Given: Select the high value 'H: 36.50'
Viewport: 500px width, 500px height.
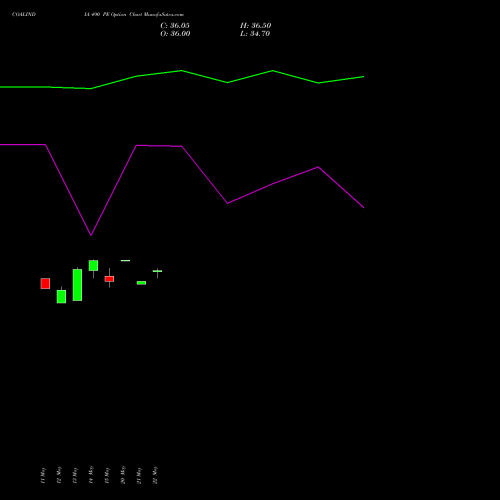Looking at the screenshot, I should [256, 26].
